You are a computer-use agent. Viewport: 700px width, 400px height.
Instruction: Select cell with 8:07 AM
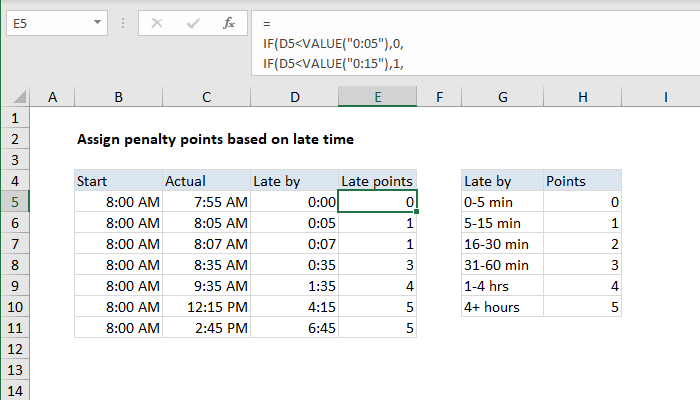[x=206, y=244]
